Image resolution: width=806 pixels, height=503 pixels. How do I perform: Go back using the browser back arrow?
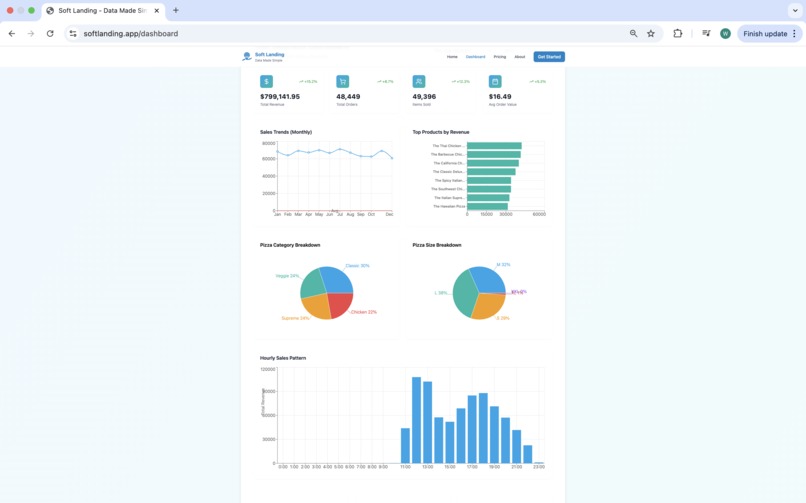point(12,33)
